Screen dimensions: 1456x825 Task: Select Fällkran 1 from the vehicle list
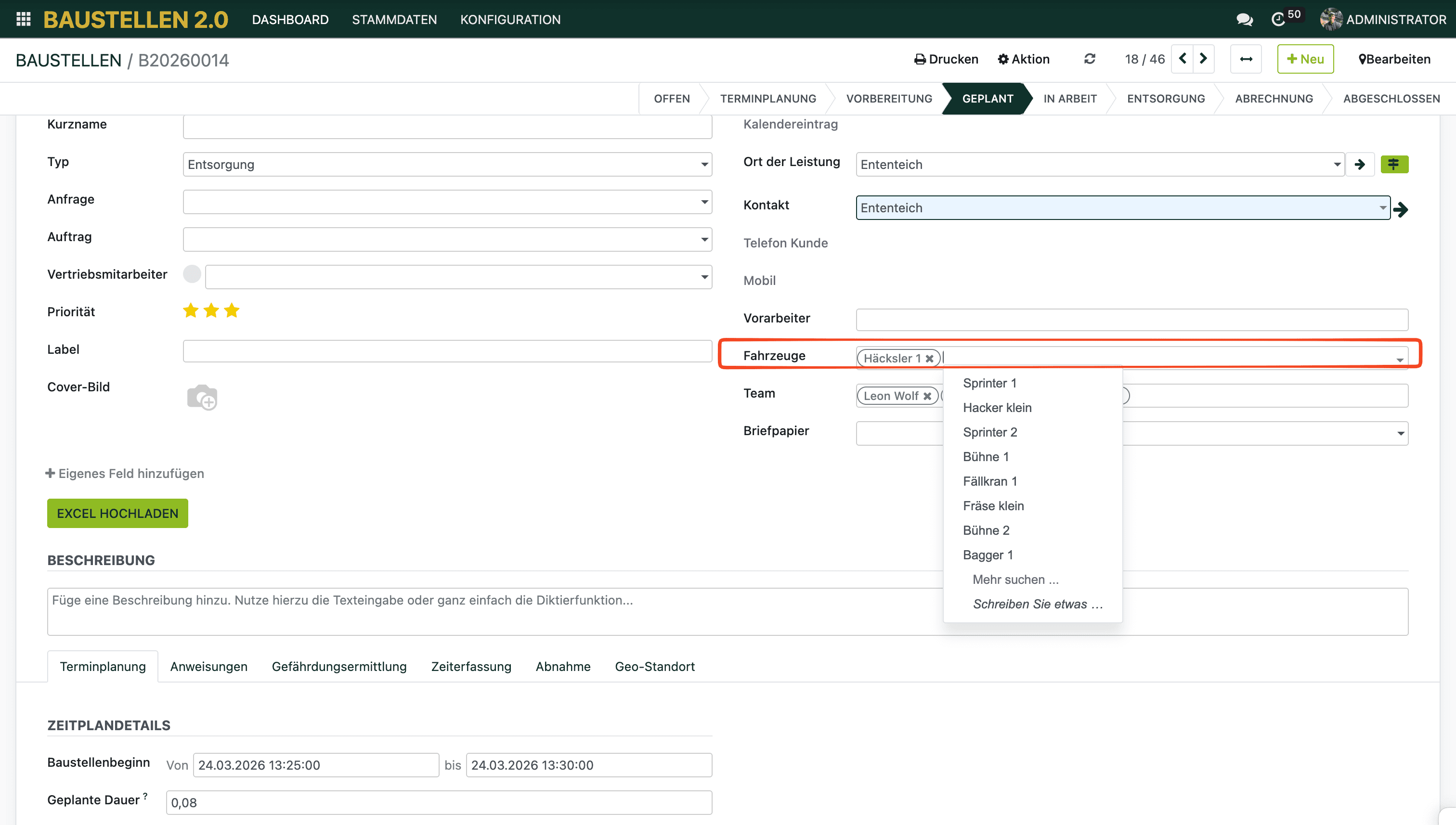989,481
